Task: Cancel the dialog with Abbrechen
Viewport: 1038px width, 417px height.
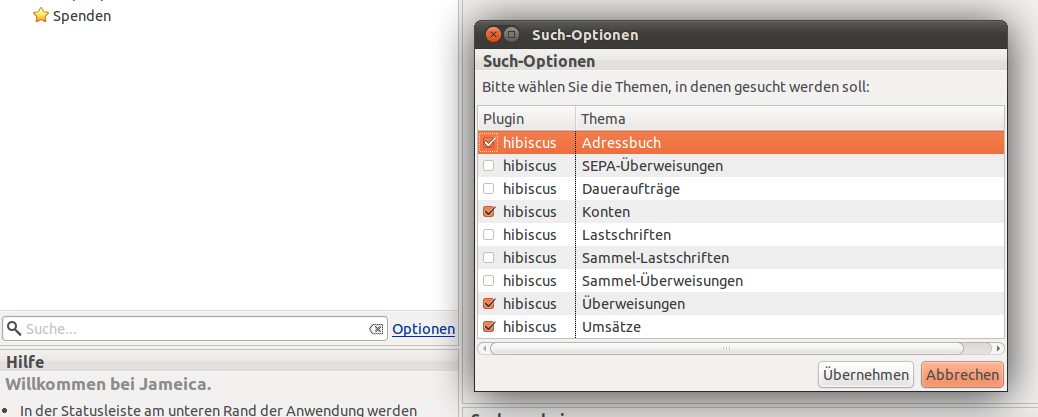Action: click(963, 375)
